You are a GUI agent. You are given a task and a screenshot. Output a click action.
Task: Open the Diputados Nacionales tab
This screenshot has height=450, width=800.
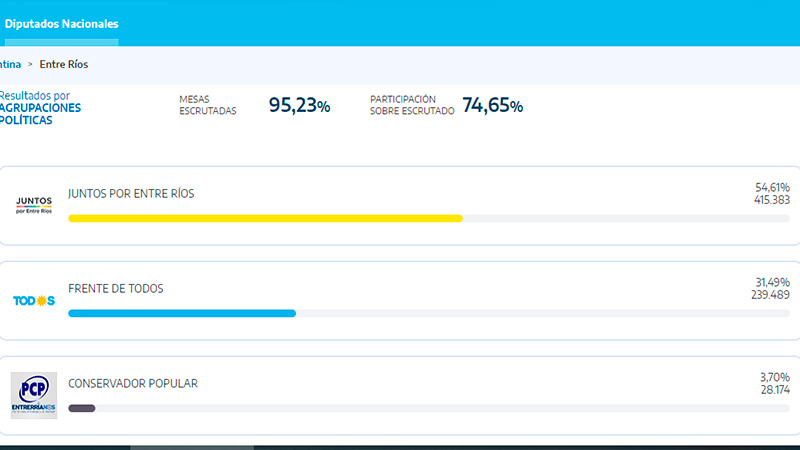61,24
